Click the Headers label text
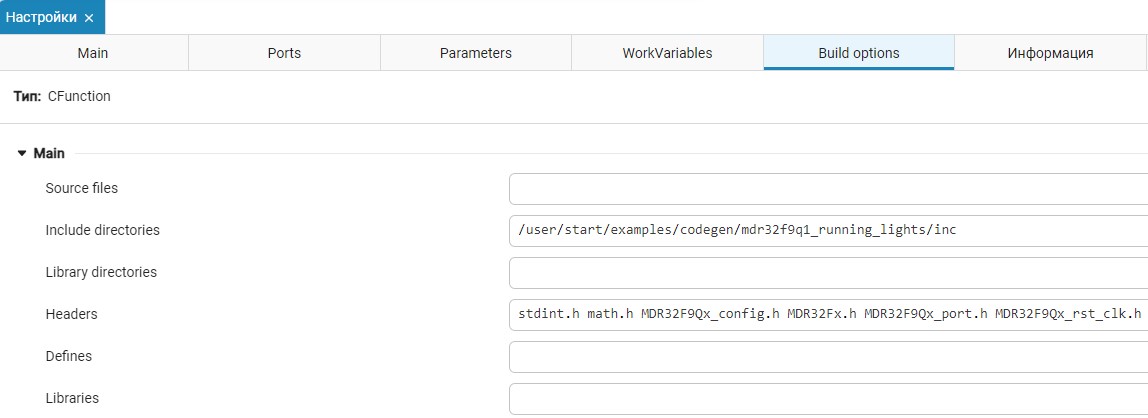Screen dimensions: 1148x418 tap(71, 314)
